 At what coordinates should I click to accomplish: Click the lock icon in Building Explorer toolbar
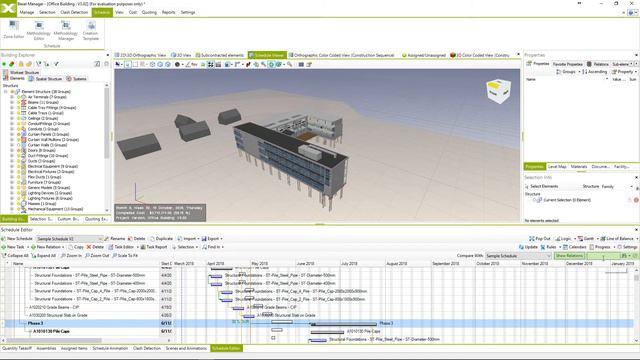click(x=21, y=64)
